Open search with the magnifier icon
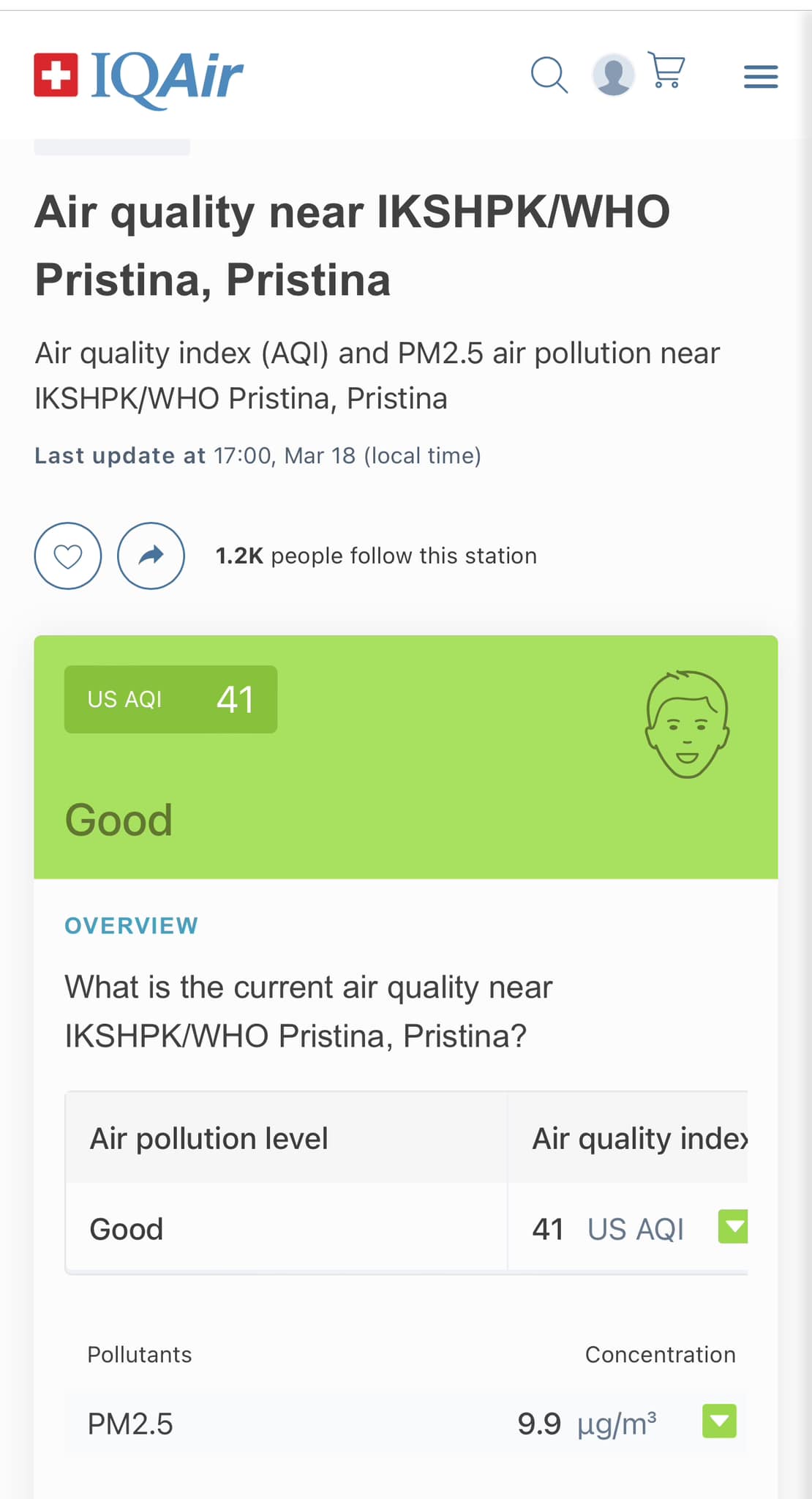The height and width of the screenshot is (1499, 812). pos(549,75)
